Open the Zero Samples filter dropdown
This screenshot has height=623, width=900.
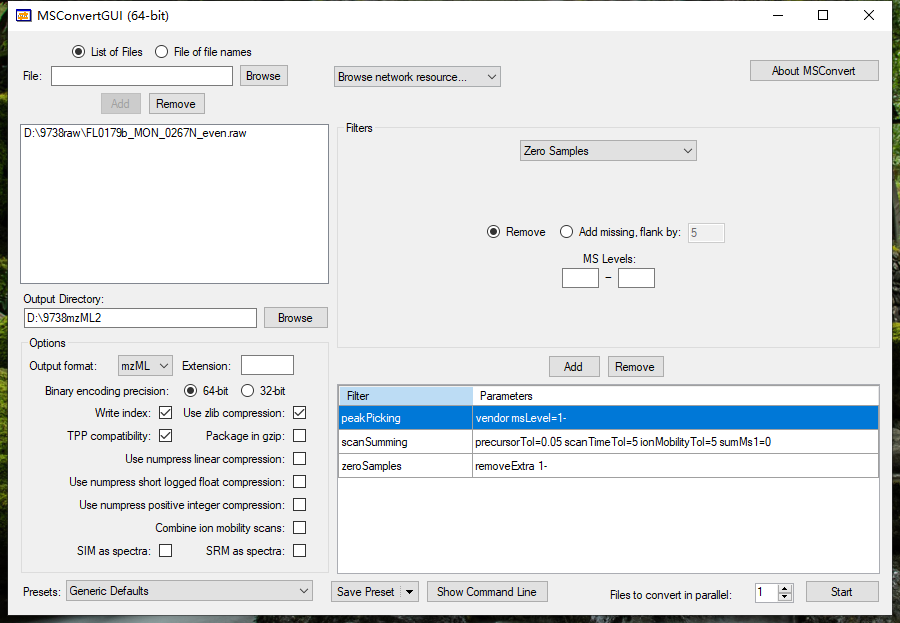click(687, 150)
